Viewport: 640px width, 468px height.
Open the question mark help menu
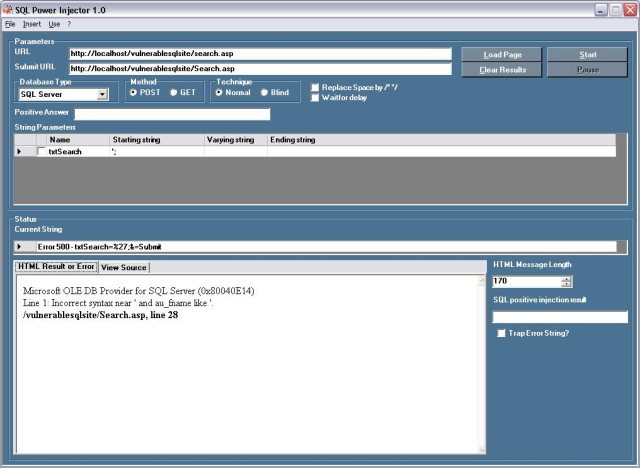[x=69, y=24]
